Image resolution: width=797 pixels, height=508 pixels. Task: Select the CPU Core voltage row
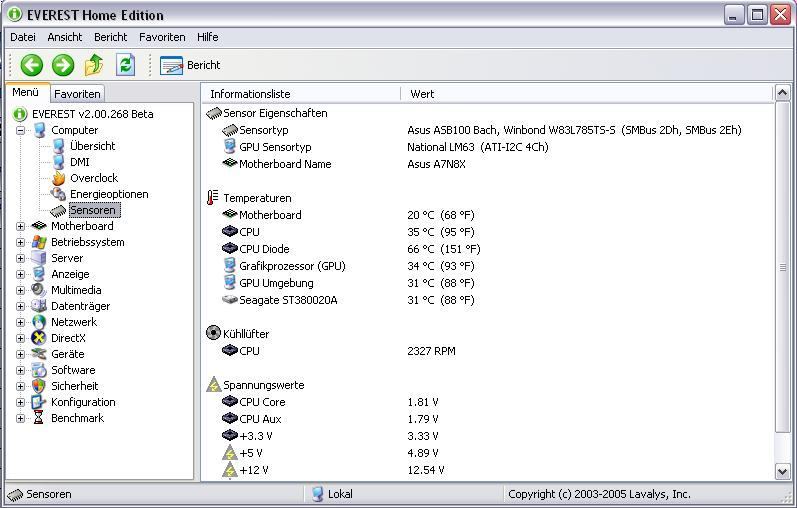(488, 402)
